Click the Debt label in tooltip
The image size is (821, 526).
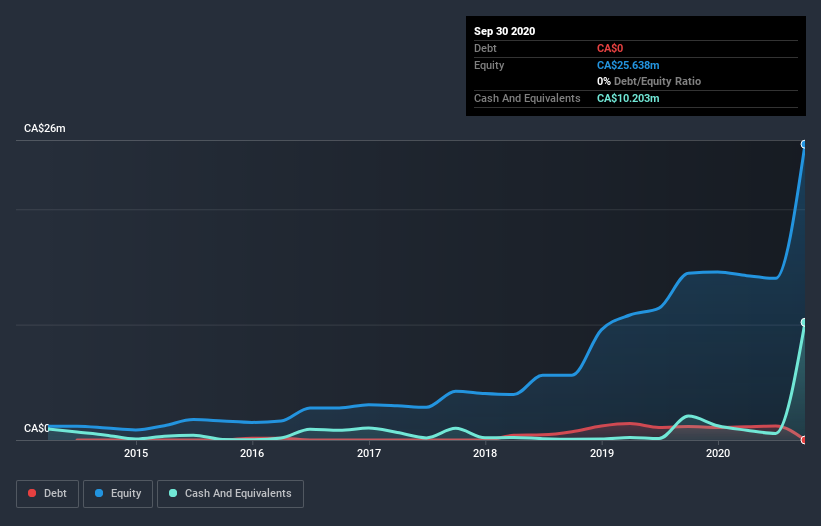click(x=485, y=48)
